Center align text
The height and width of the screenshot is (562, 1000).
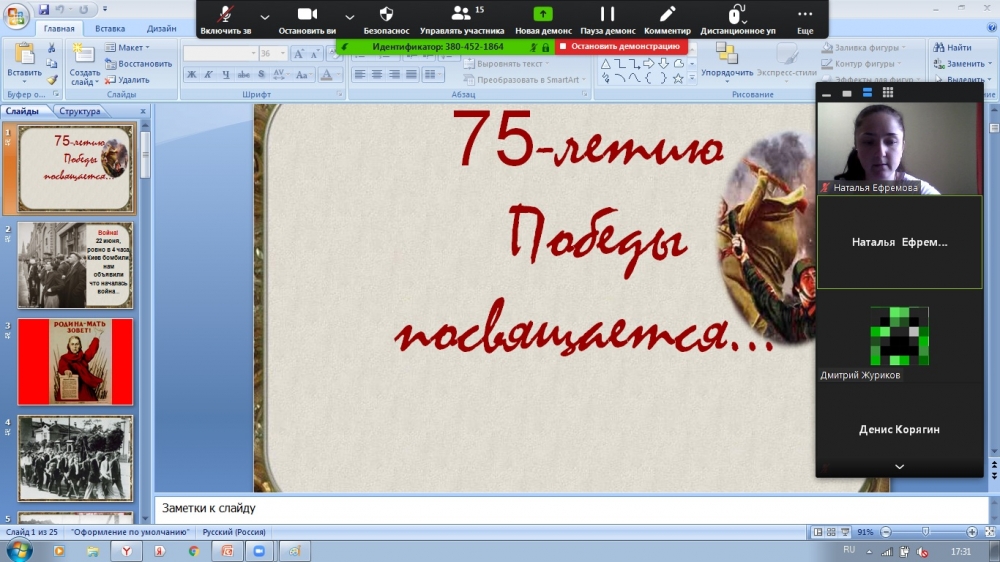377,75
